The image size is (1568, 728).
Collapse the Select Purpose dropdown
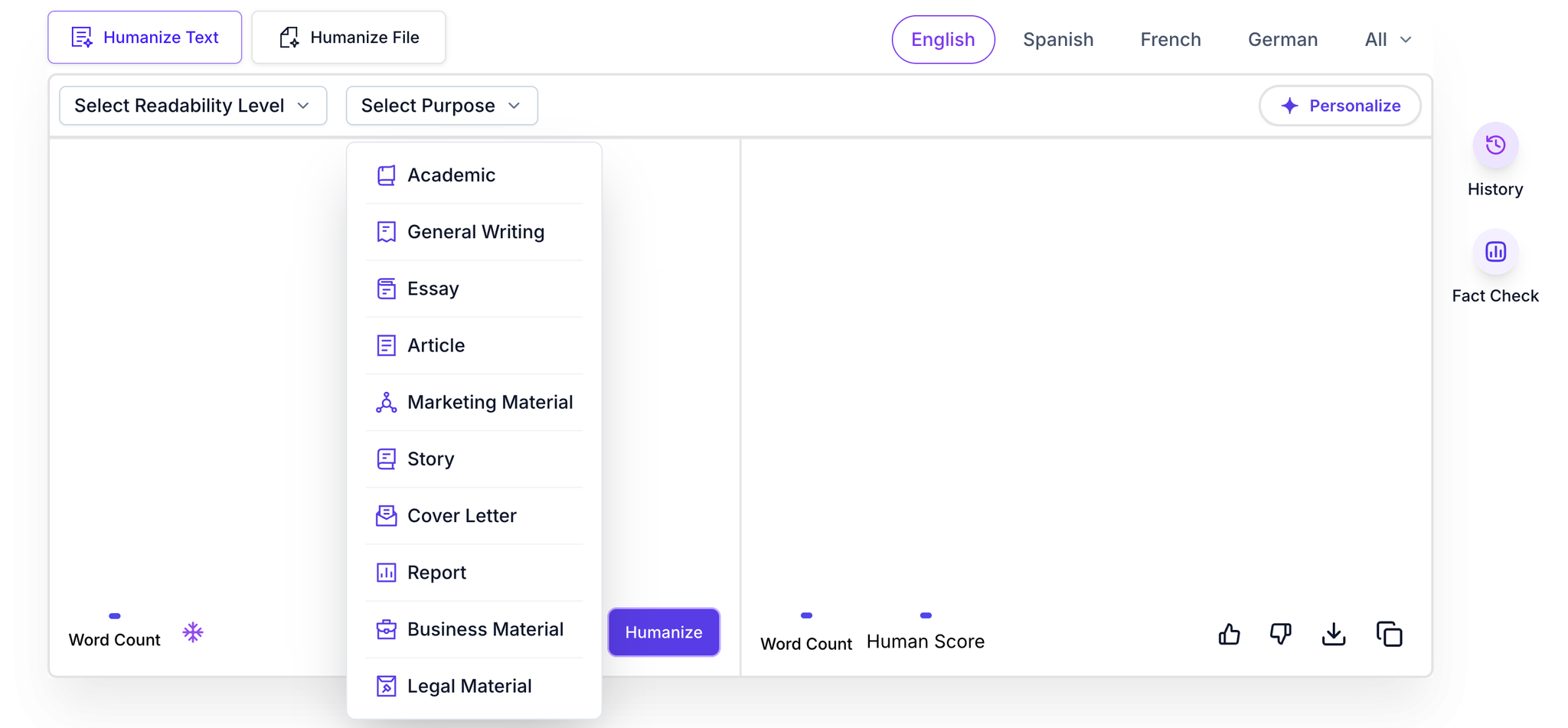click(442, 106)
